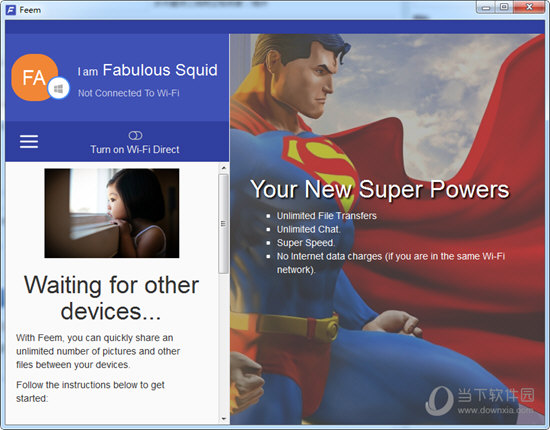This screenshot has height=430, width=550.
Task: Click Your New Super Powers heading
Action: (380, 189)
